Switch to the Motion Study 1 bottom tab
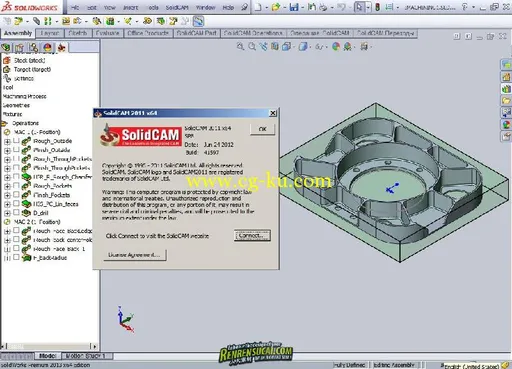512x369 pixels. [x=87, y=356]
